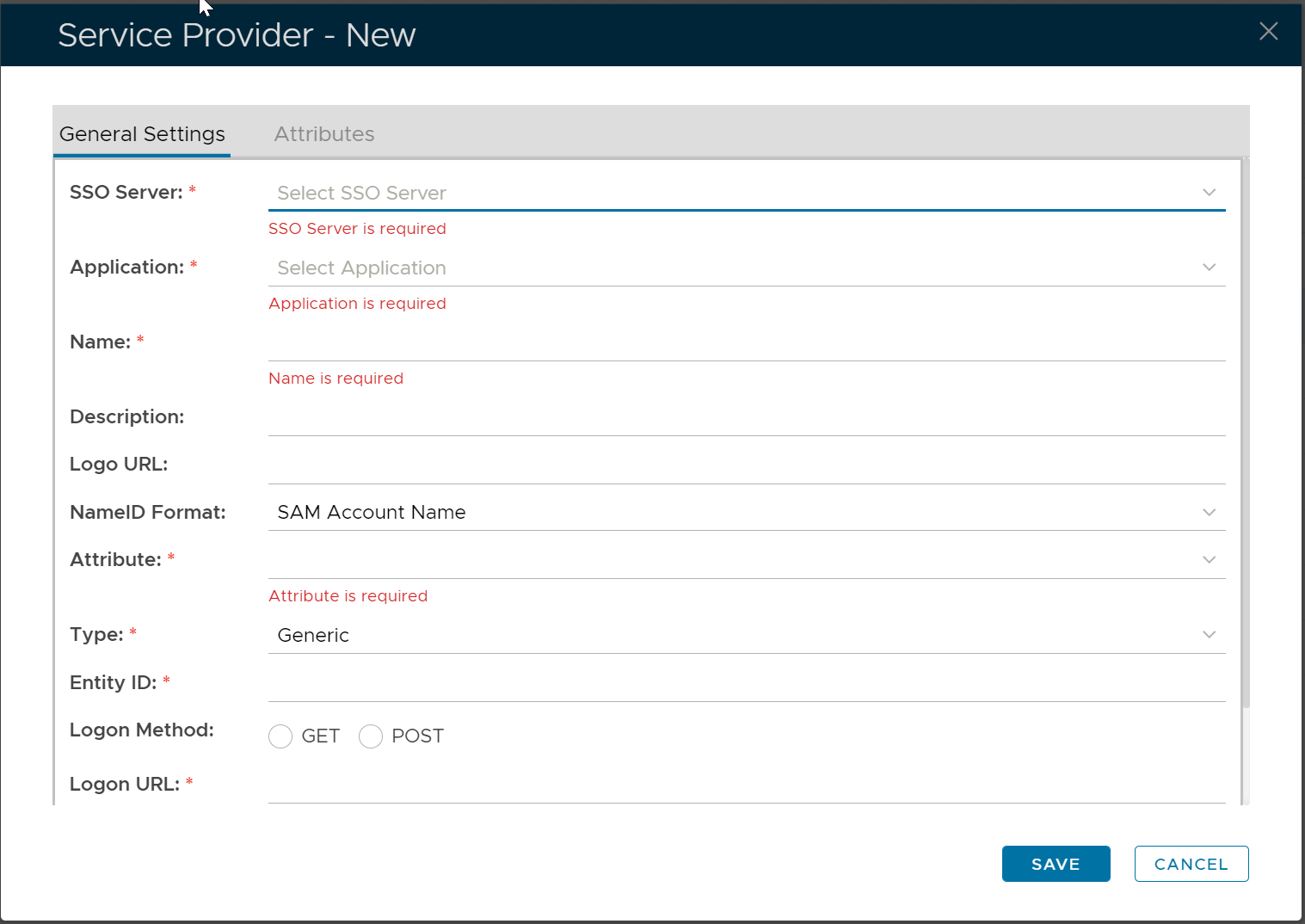
Task: Switch to the Attributes tab
Action: (x=324, y=134)
